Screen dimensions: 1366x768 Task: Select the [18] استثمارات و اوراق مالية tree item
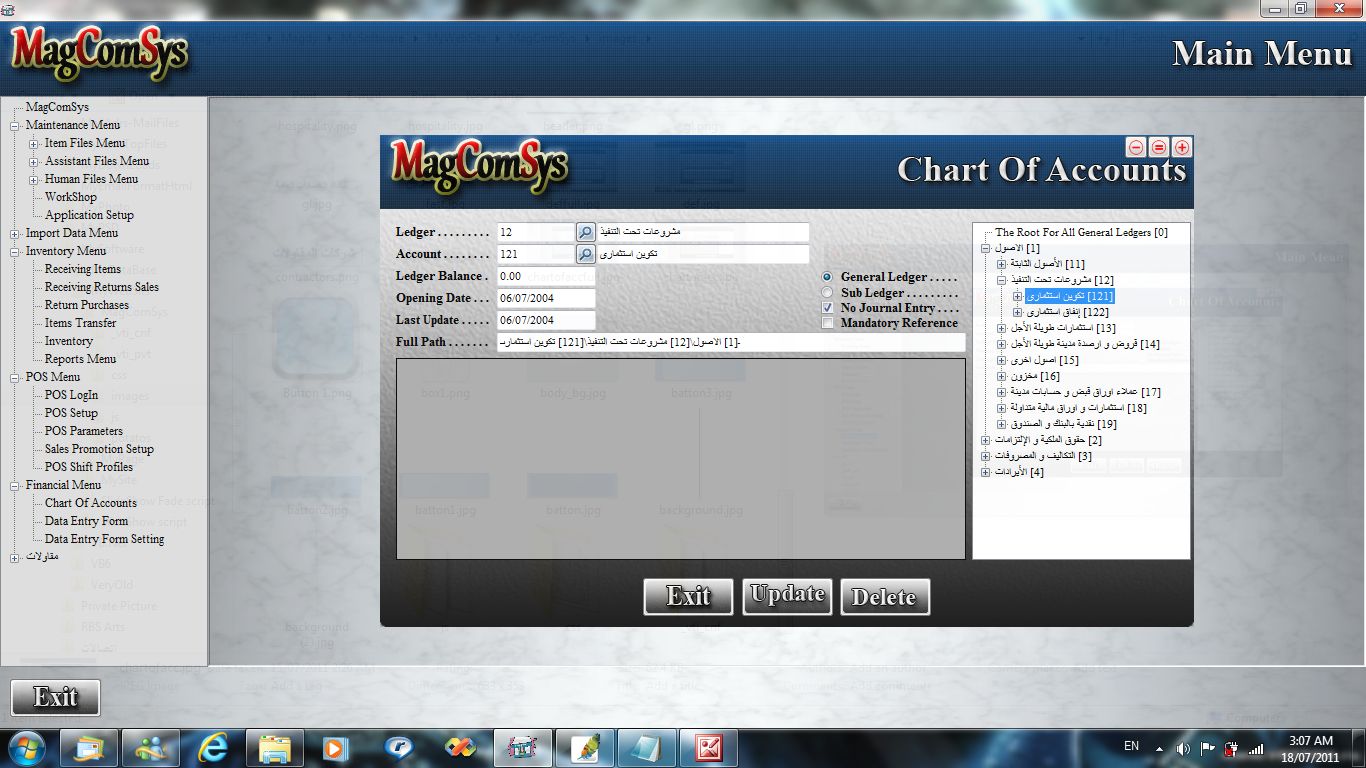pos(1078,408)
